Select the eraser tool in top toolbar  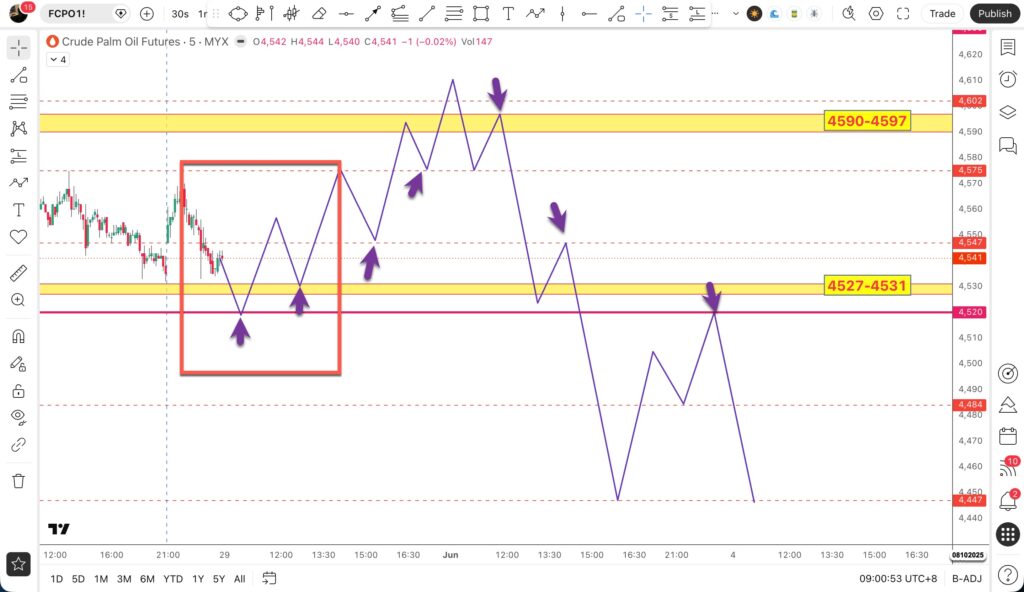click(x=319, y=13)
